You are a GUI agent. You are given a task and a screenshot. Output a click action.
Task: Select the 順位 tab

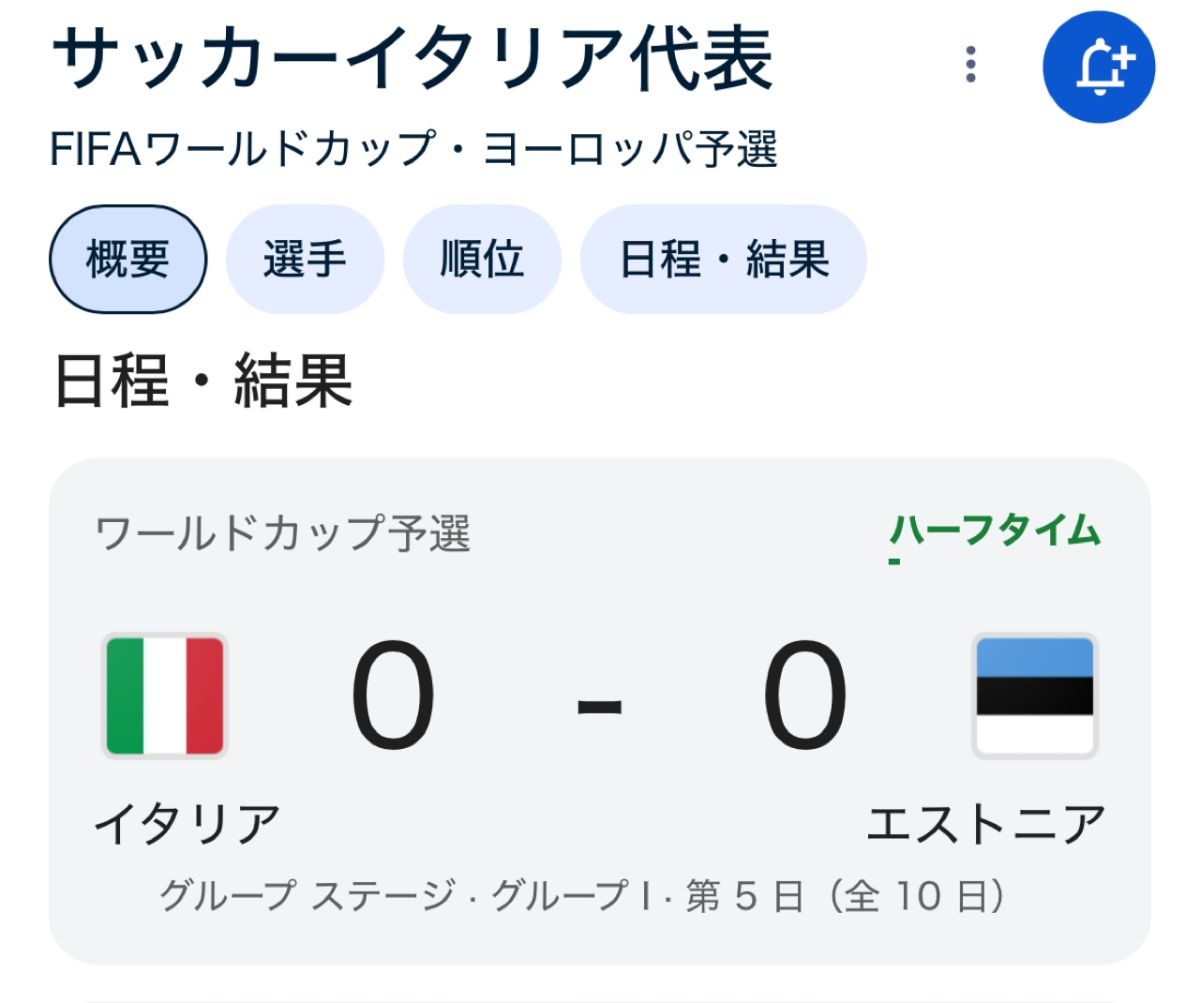[481, 260]
